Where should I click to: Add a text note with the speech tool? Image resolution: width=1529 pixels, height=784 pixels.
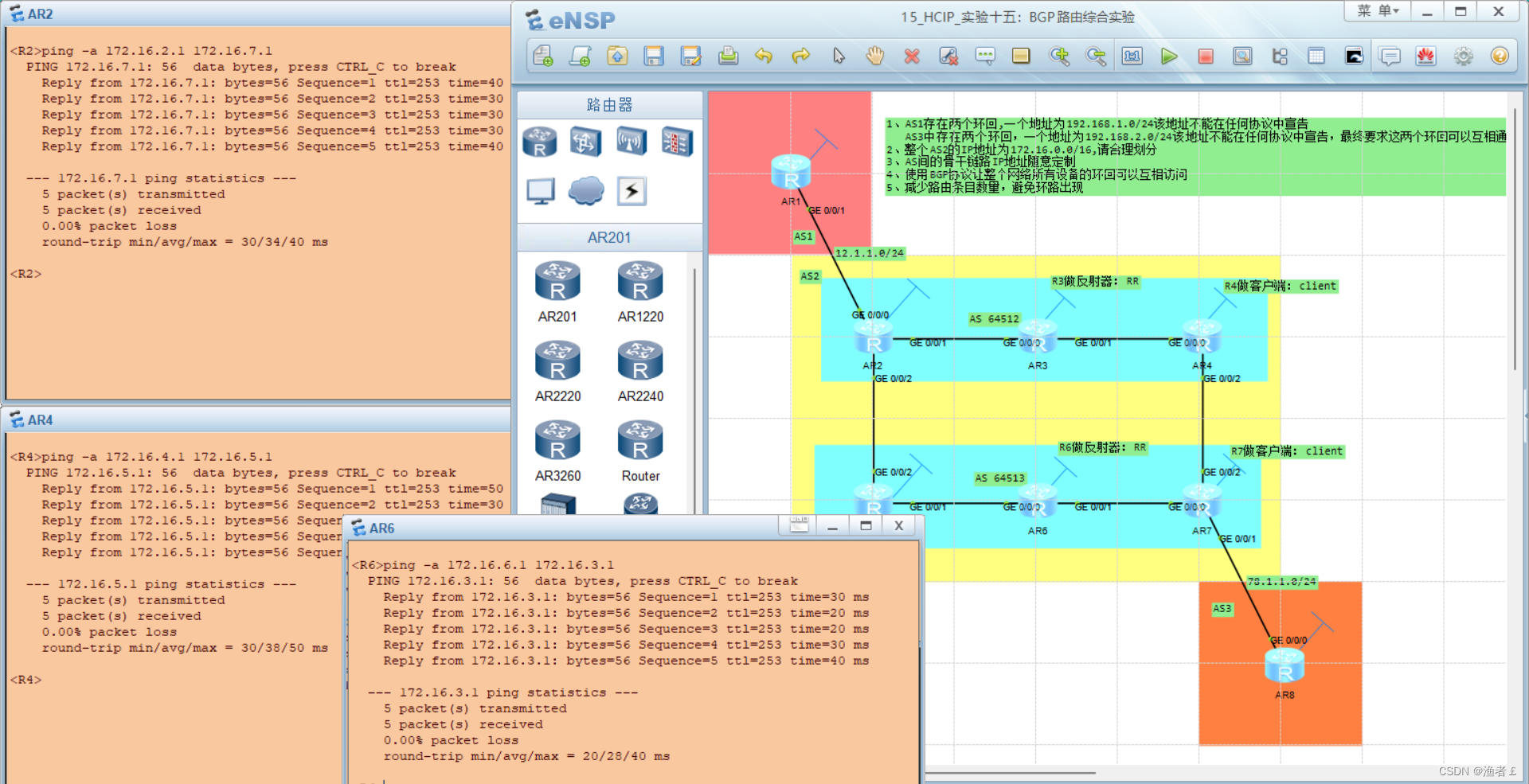click(x=985, y=56)
